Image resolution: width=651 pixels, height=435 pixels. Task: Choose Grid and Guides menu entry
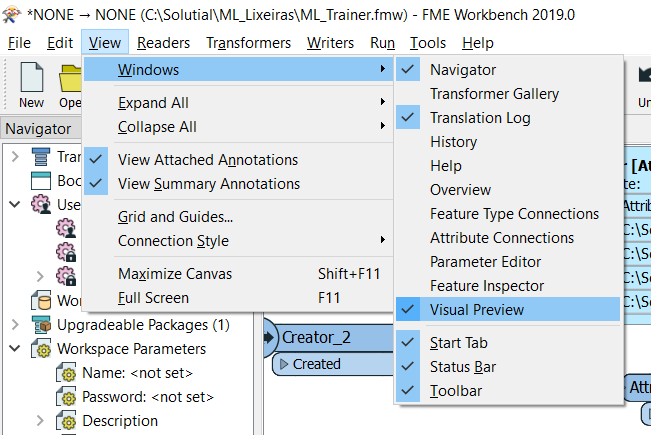coord(238,216)
